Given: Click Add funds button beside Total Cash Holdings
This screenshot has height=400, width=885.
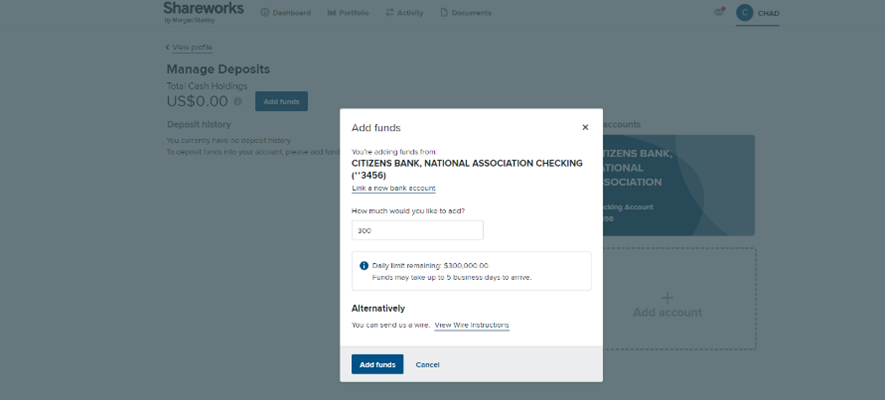Looking at the screenshot, I should [281, 101].
